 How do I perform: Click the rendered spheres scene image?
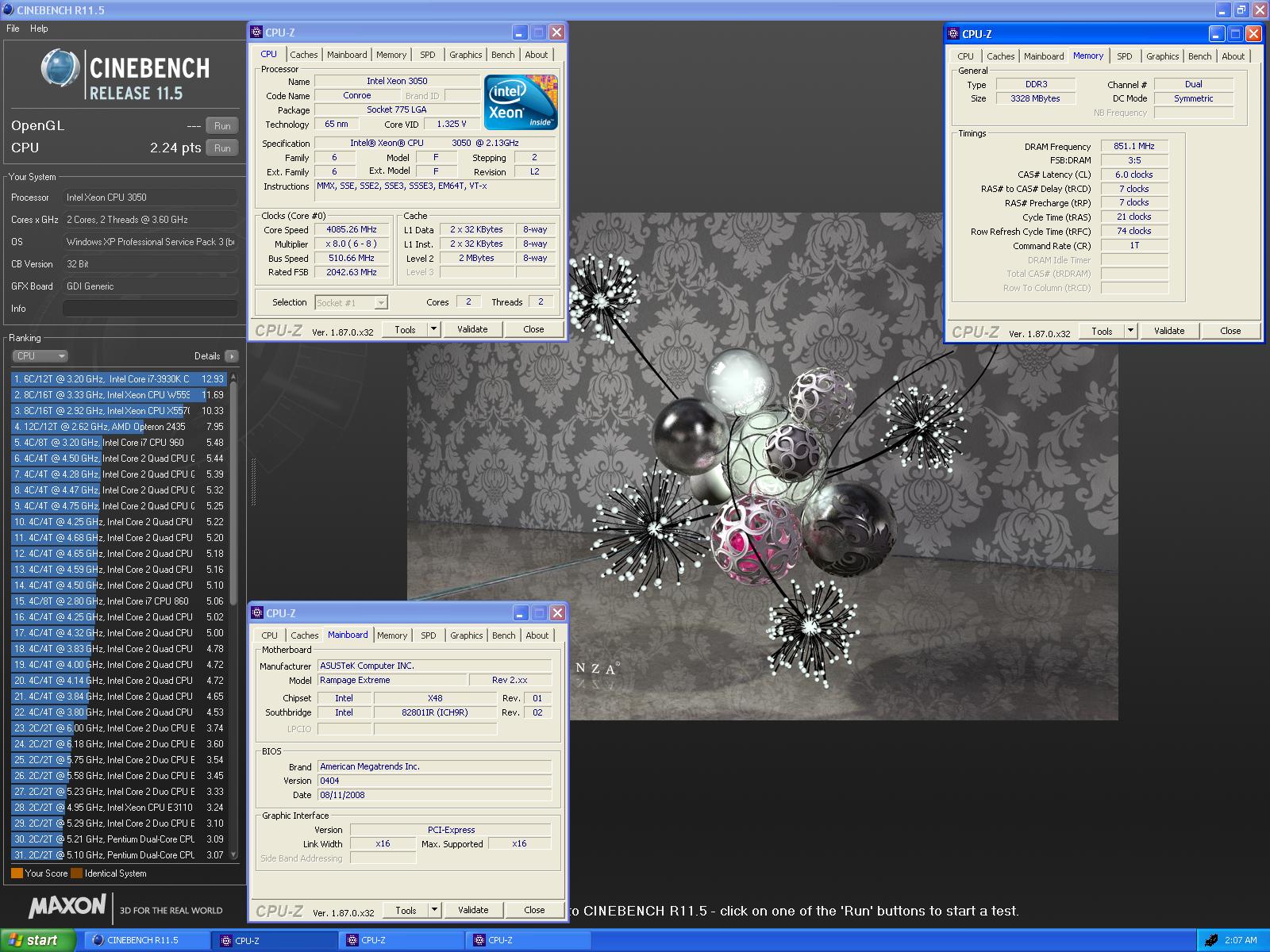(x=763, y=466)
